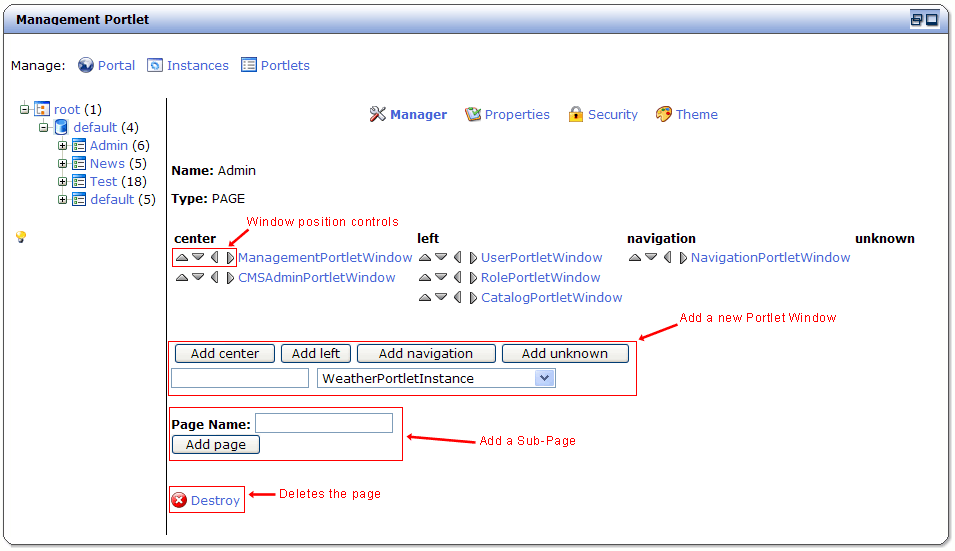
Task: Collapse the root tree node
Action: (x=24, y=110)
